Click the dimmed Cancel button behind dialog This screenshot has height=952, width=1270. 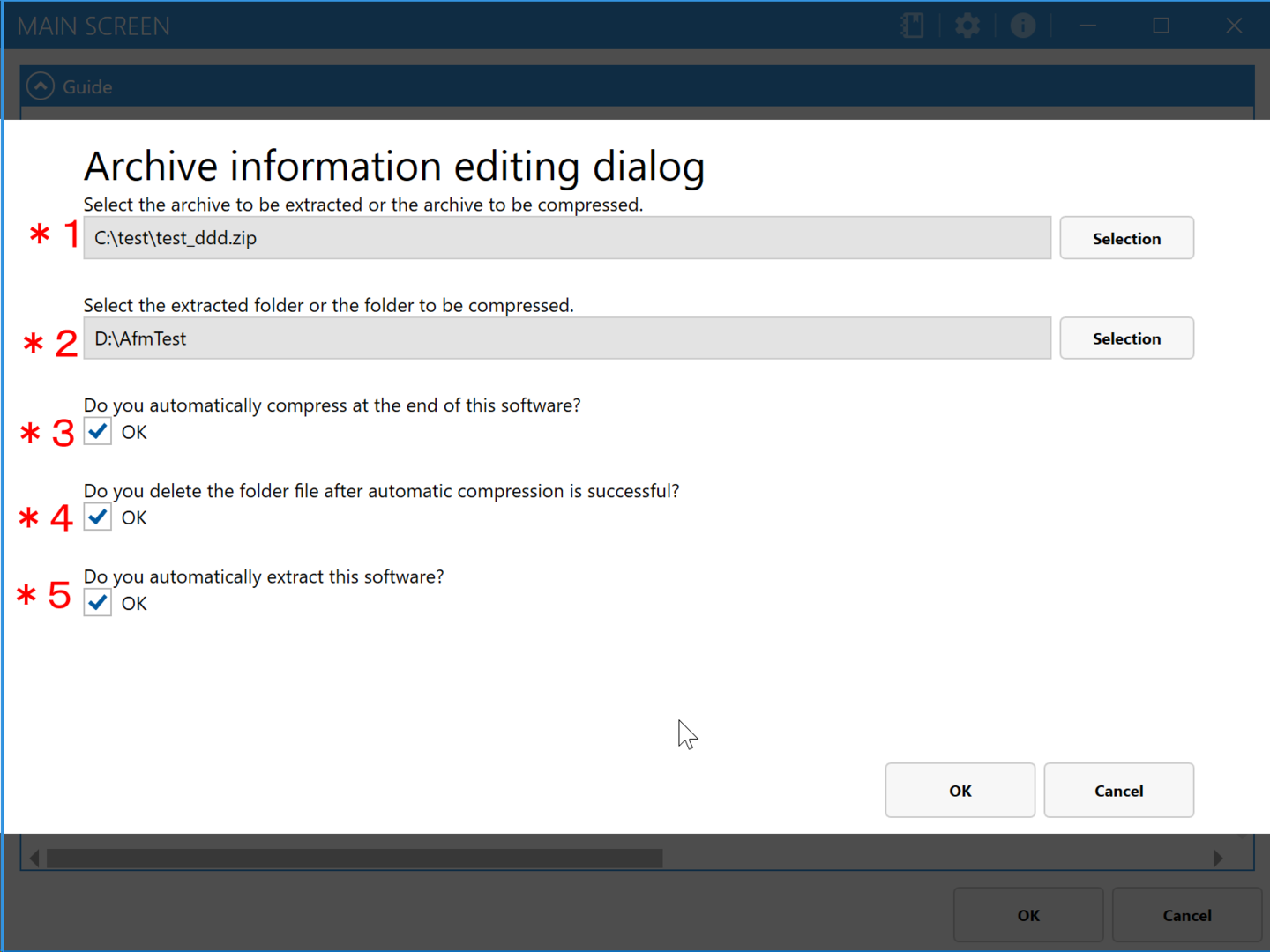(1186, 915)
